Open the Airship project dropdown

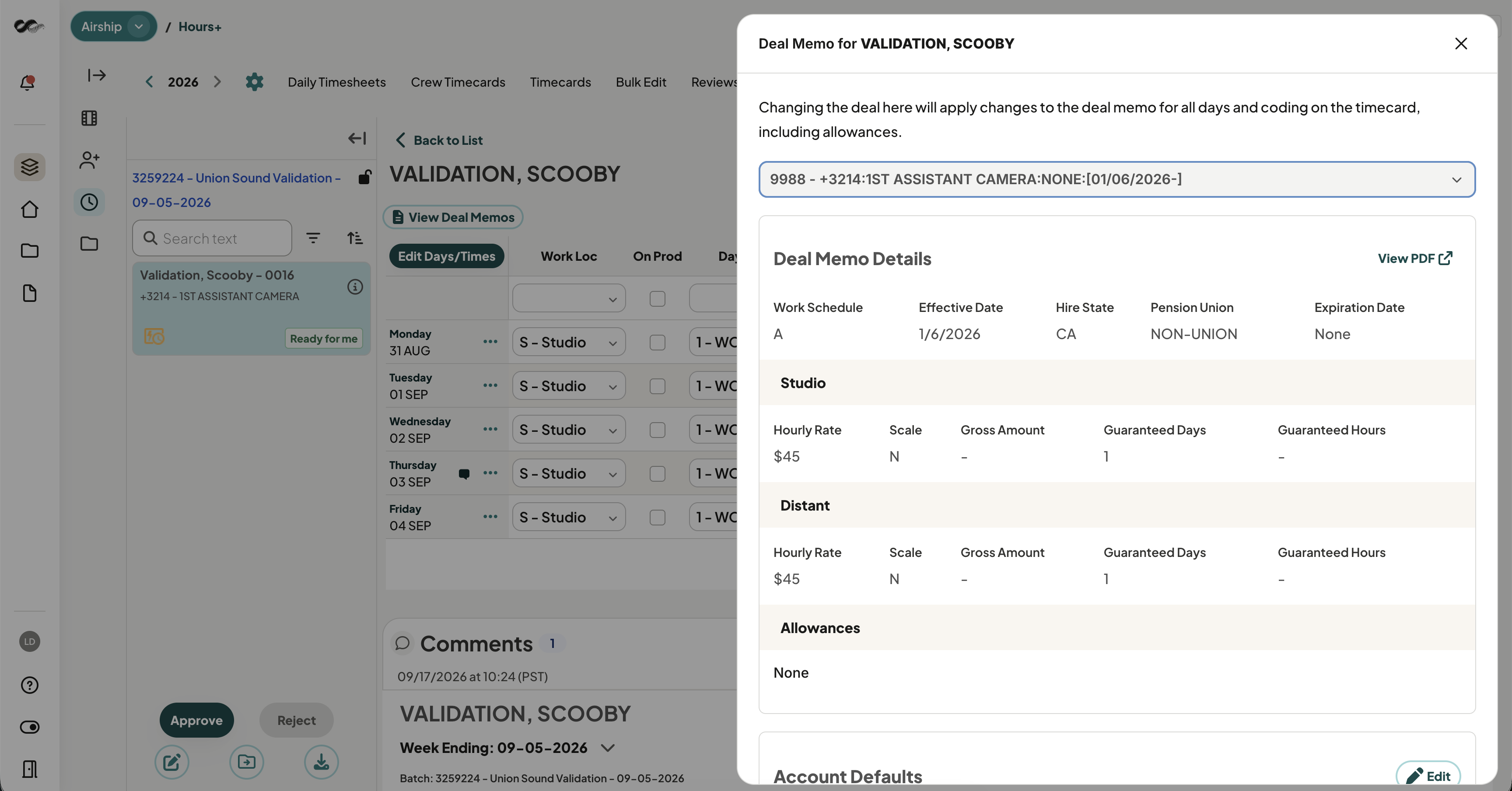click(x=114, y=26)
